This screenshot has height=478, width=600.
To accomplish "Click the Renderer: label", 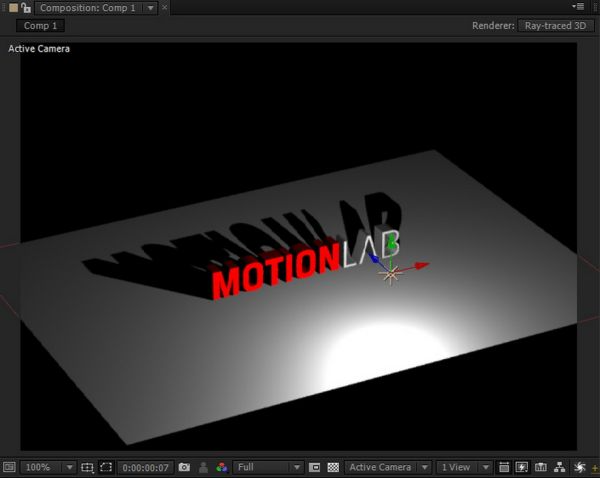I will click(x=493, y=26).
